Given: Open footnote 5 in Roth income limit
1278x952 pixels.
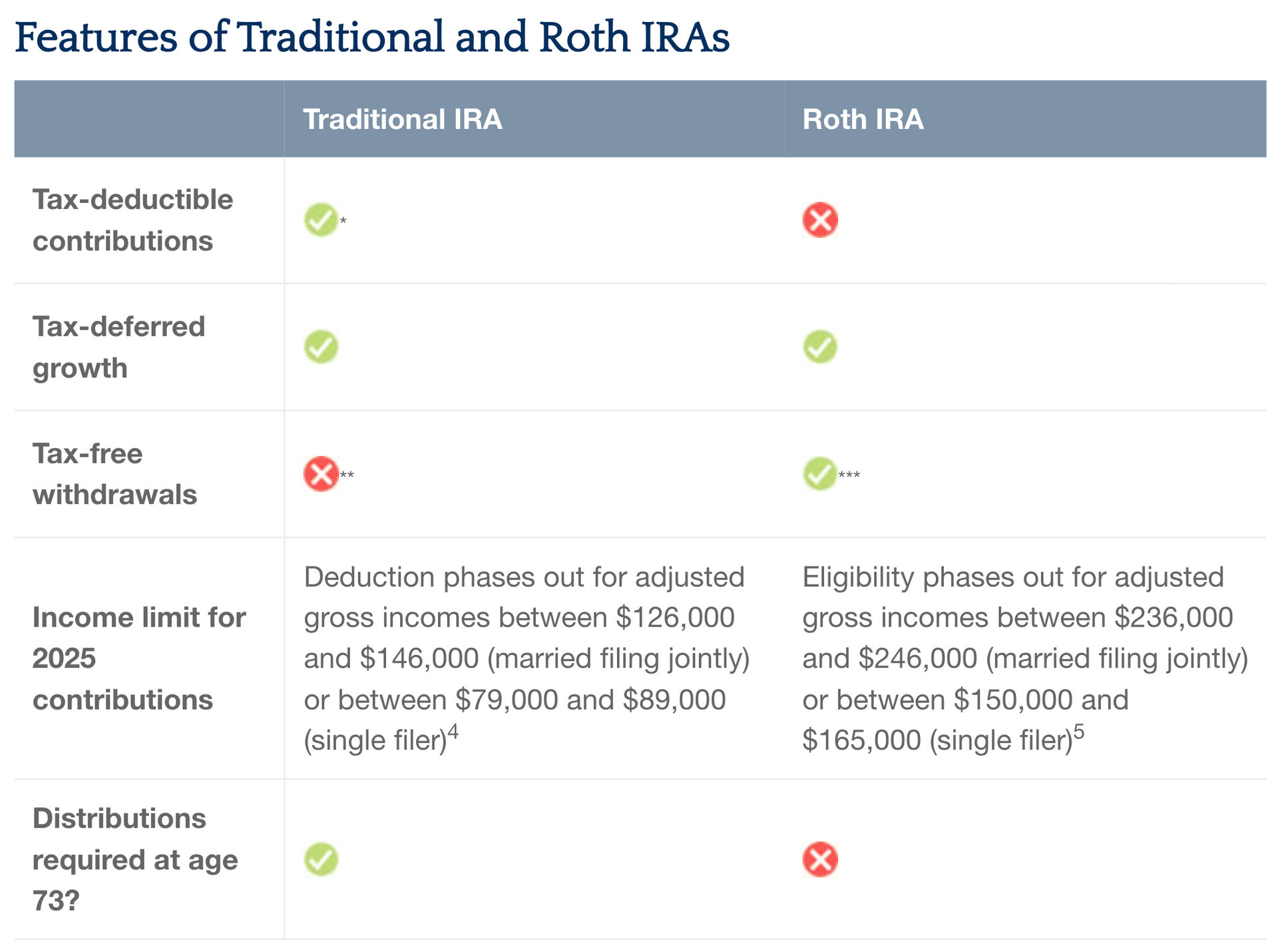Looking at the screenshot, I should point(1079,732).
